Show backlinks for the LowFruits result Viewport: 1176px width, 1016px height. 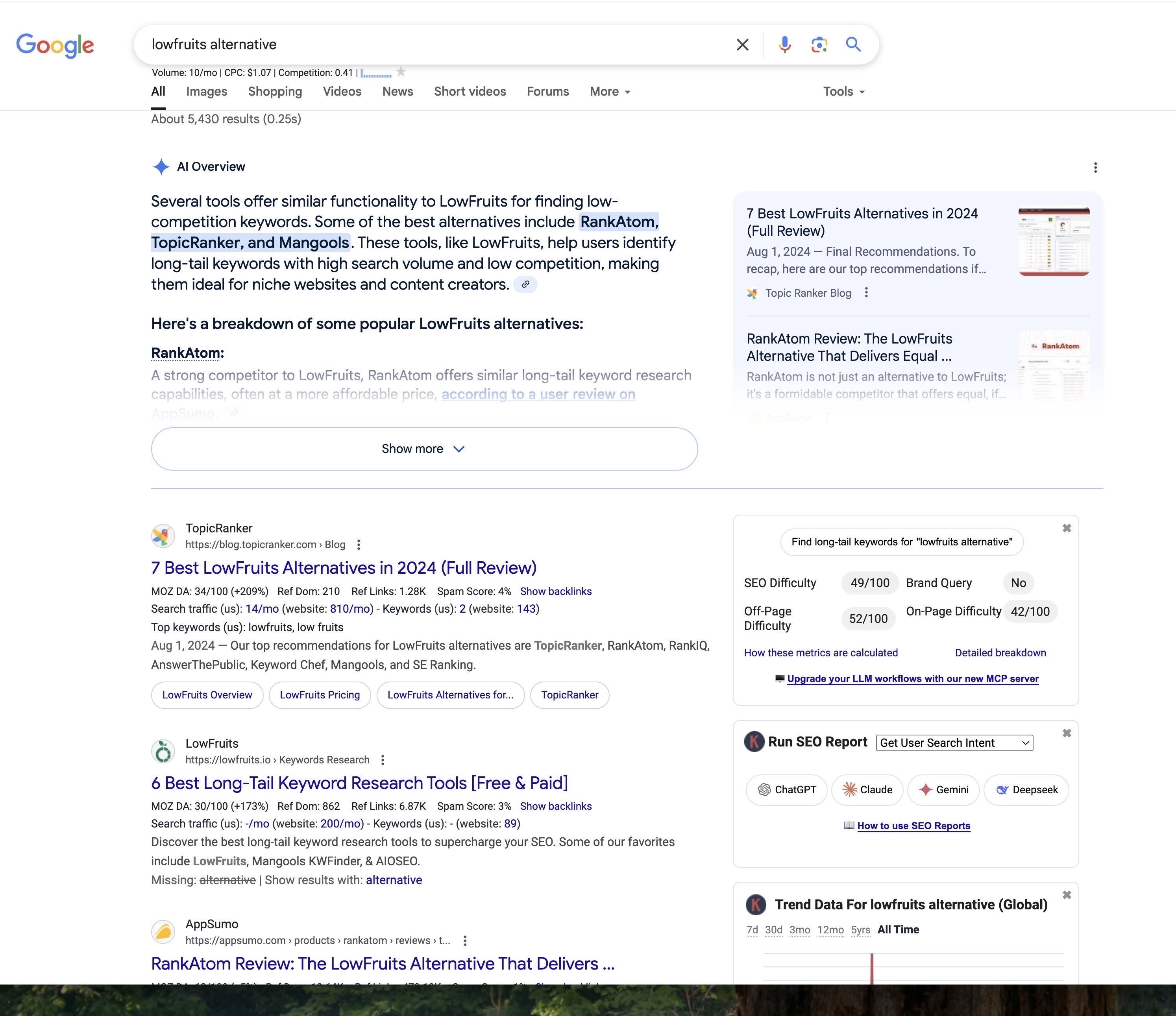pos(556,806)
